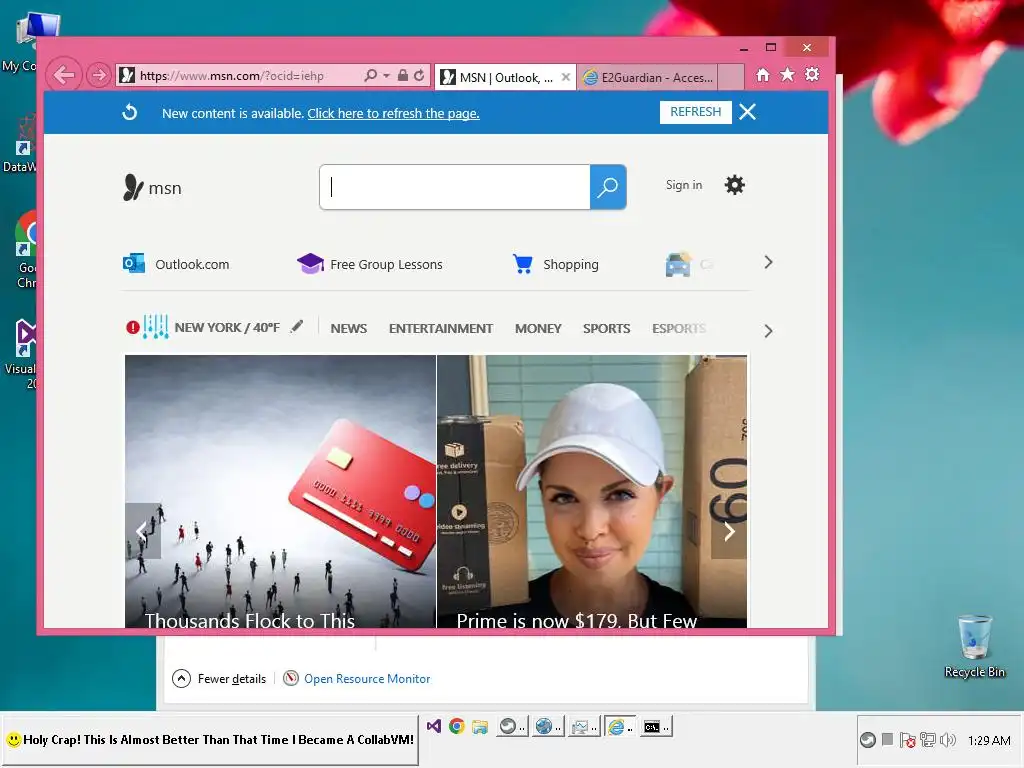Go to previous carousel slide arrow
Image resolution: width=1024 pixels, height=768 pixels.
[x=143, y=531]
